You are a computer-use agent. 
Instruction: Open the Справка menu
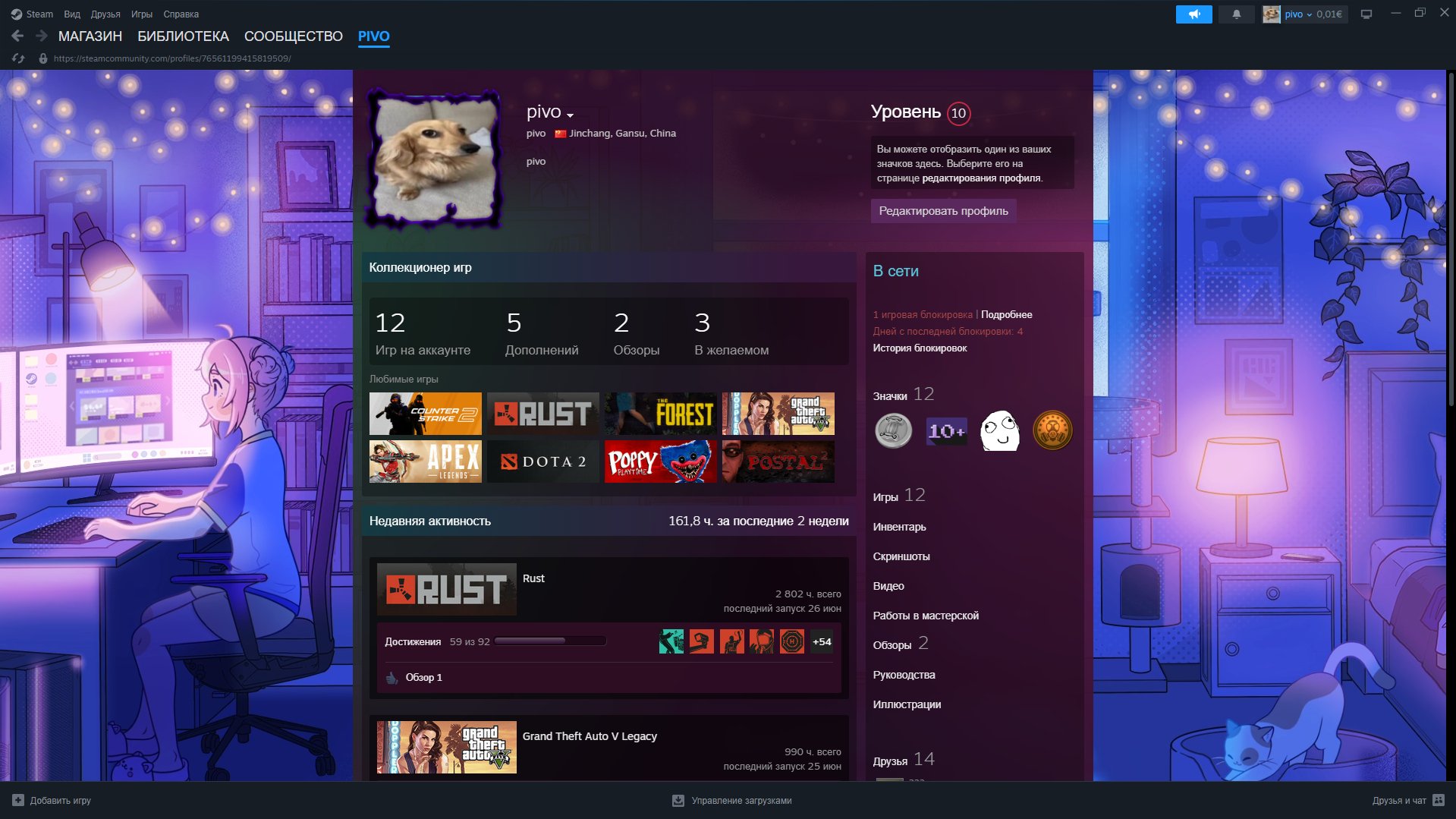tap(181, 14)
